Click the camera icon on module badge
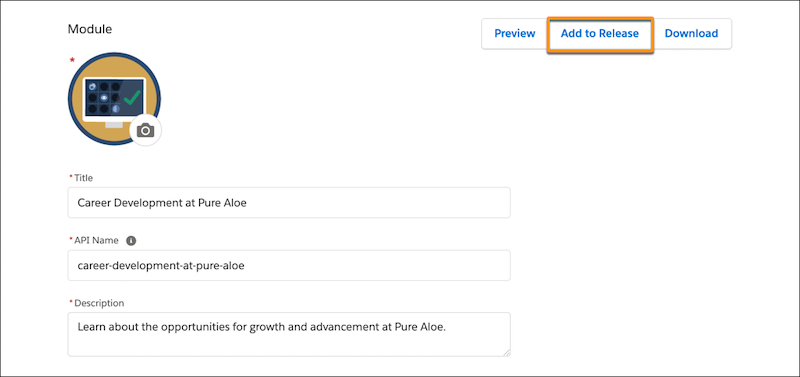Screen dimensions: 800x377 point(145,131)
